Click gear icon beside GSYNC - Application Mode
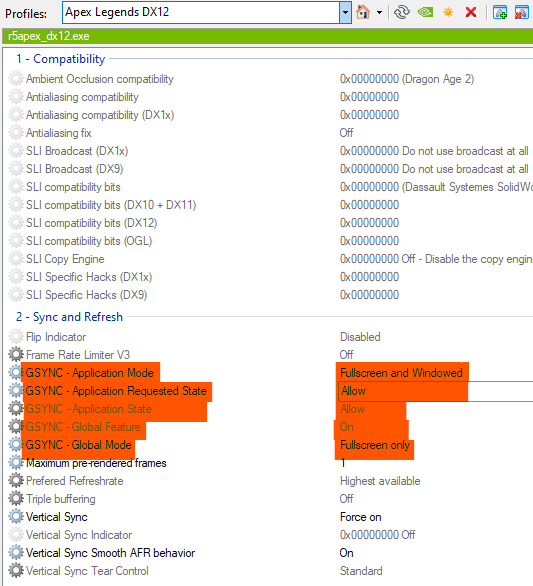The height and width of the screenshot is (586, 533). tap(16, 372)
